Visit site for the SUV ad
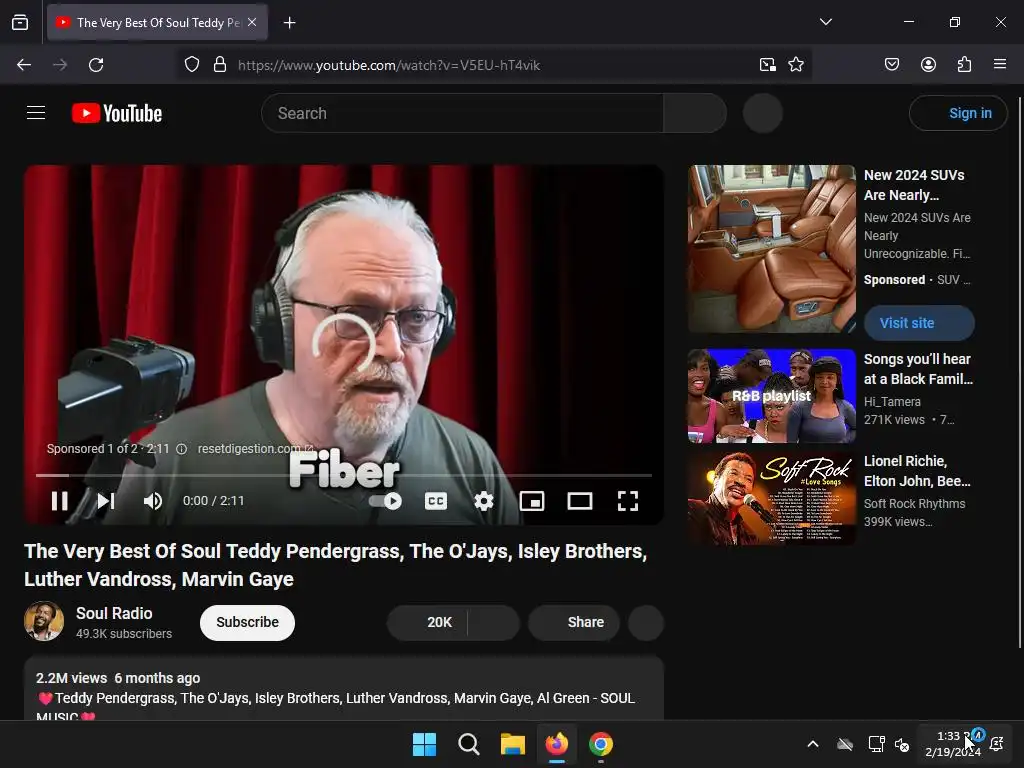The image size is (1024, 768). tap(919, 323)
